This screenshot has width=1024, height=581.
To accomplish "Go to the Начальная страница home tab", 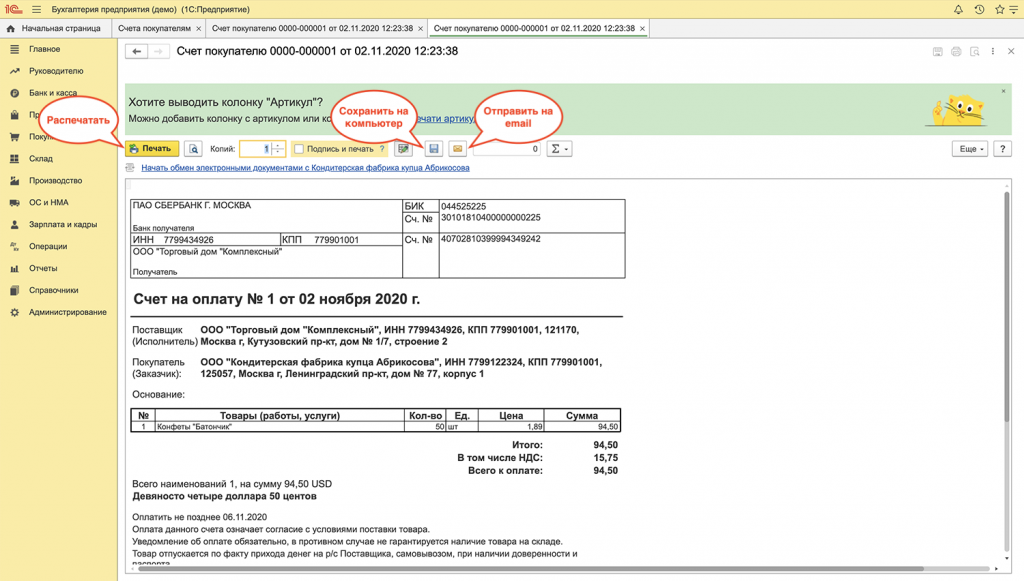I will [x=55, y=28].
